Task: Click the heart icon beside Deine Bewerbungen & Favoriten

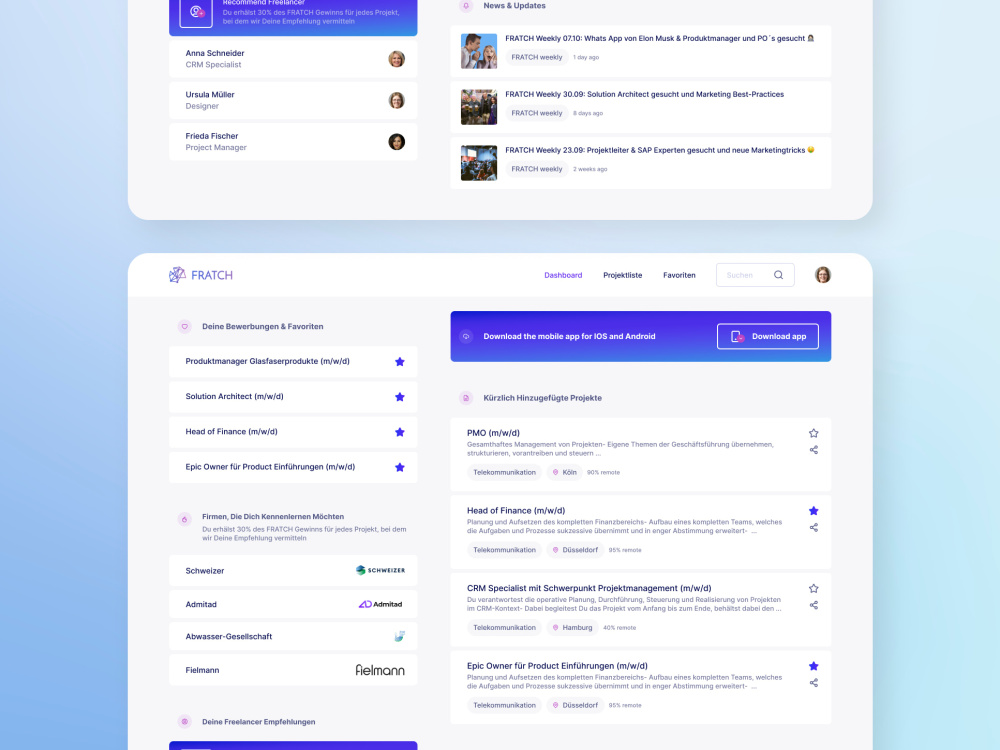Action: [x=184, y=326]
